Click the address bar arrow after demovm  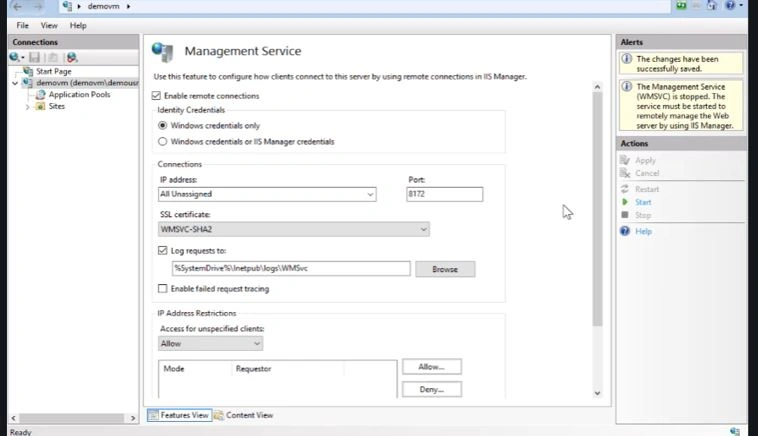click(x=129, y=6)
